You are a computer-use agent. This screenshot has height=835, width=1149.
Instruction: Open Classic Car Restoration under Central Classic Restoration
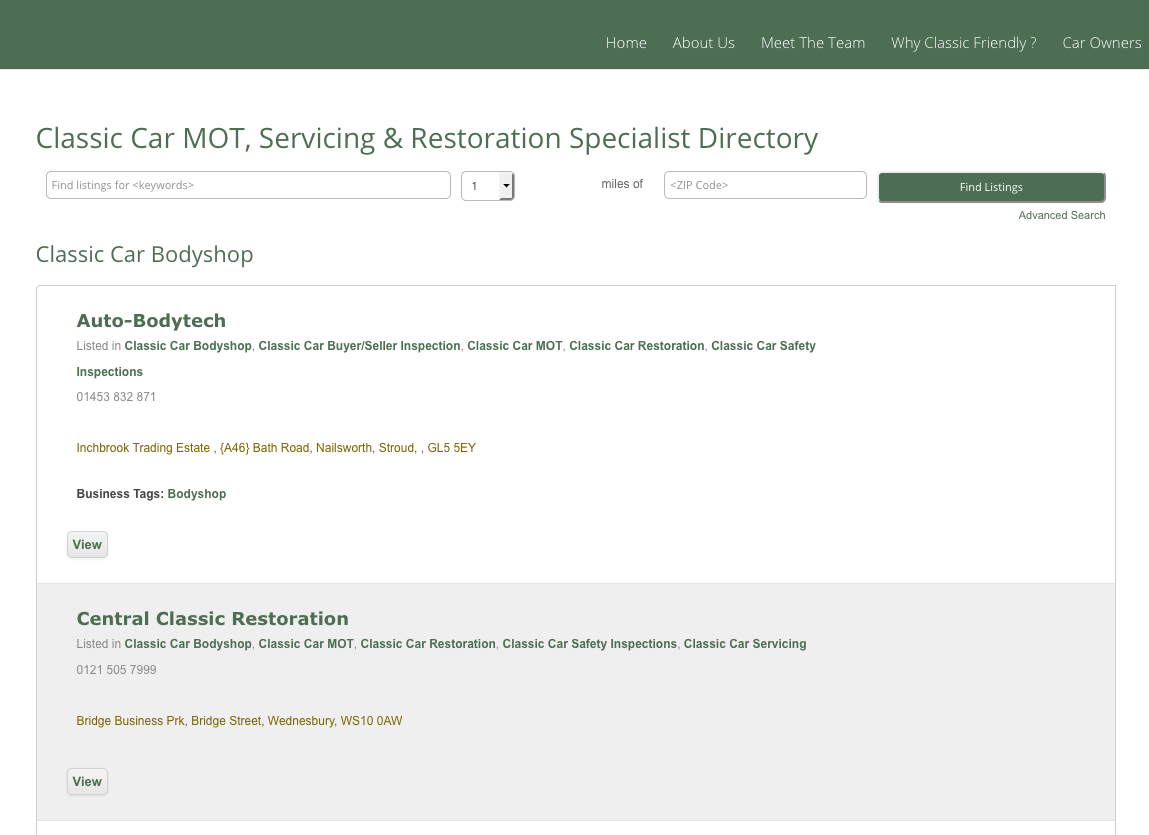point(428,644)
